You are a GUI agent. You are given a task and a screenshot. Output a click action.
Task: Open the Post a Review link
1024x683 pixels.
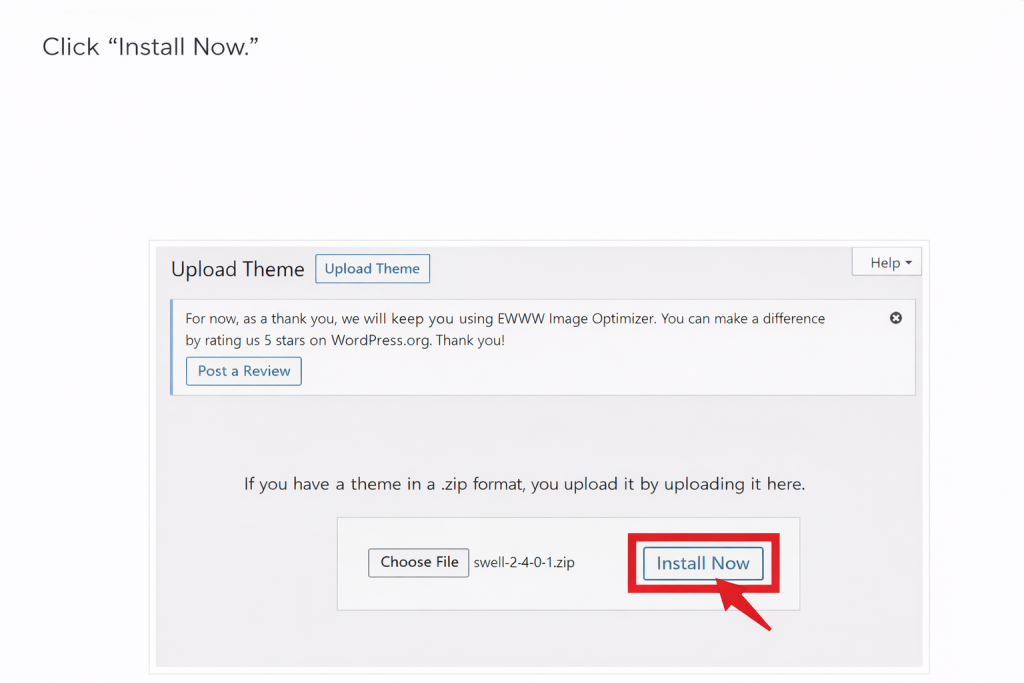coord(244,371)
